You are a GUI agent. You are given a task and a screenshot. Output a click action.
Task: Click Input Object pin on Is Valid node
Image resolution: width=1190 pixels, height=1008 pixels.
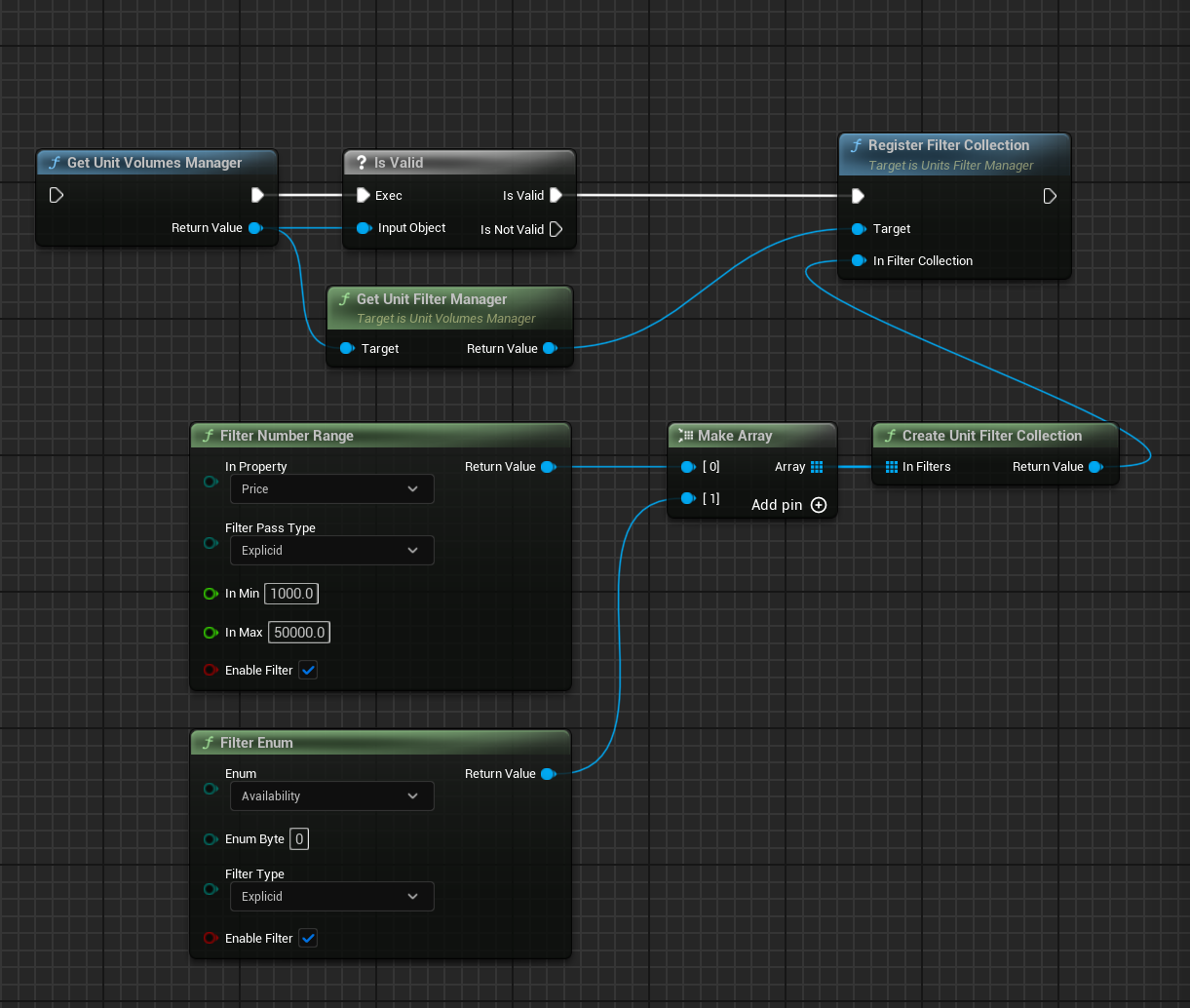(364, 228)
